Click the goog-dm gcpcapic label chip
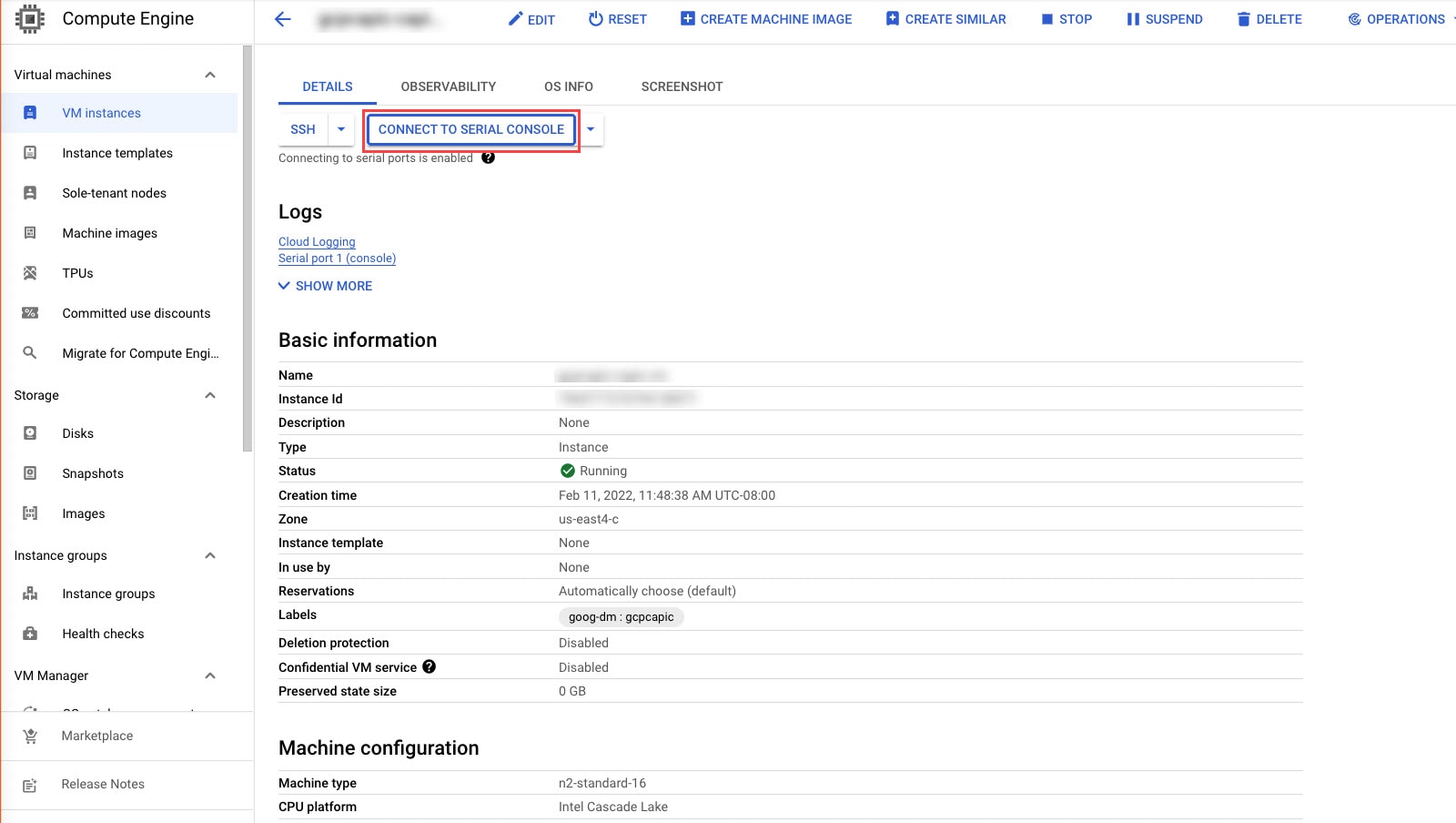 [x=622, y=617]
